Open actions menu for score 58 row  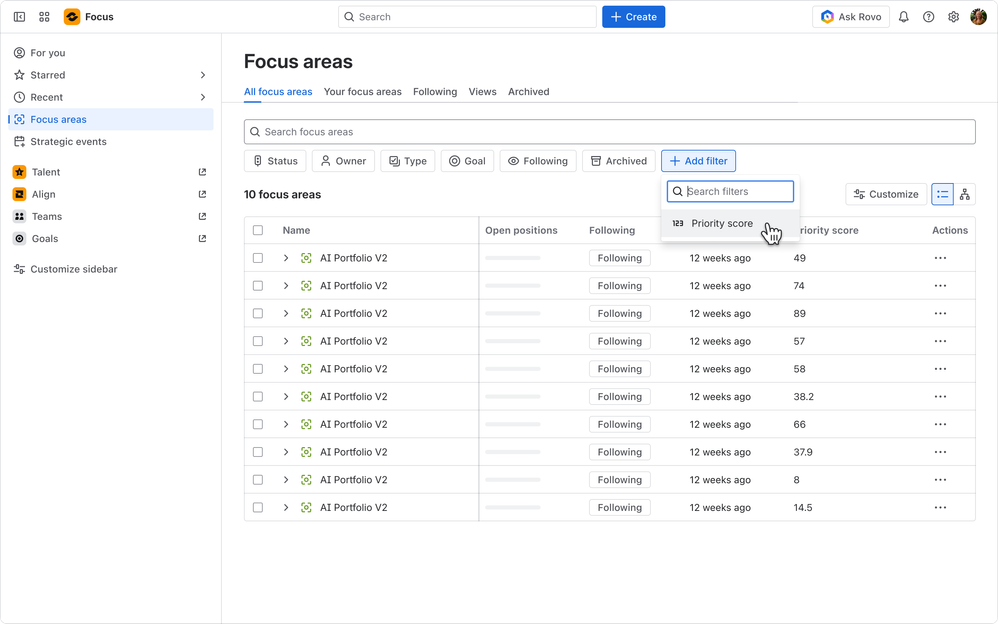(940, 369)
